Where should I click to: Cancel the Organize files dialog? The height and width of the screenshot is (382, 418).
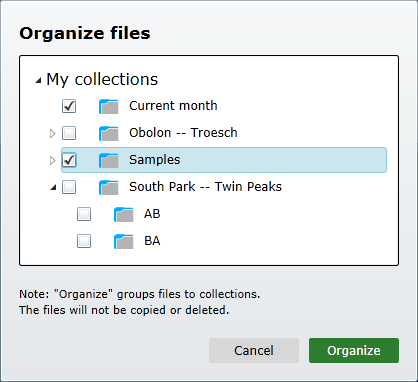(x=254, y=350)
